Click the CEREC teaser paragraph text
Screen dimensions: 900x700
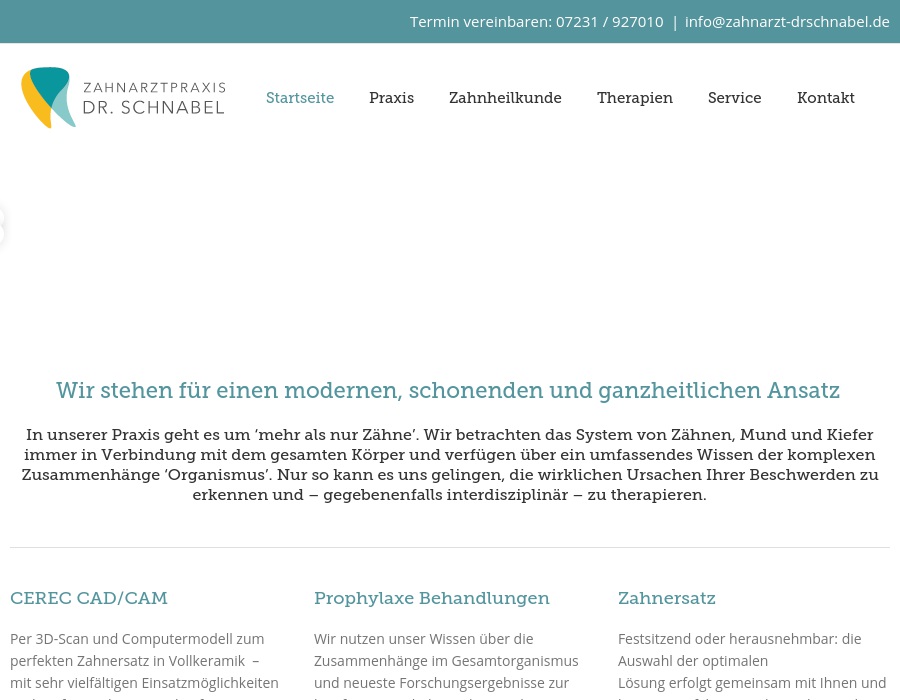tap(144, 663)
